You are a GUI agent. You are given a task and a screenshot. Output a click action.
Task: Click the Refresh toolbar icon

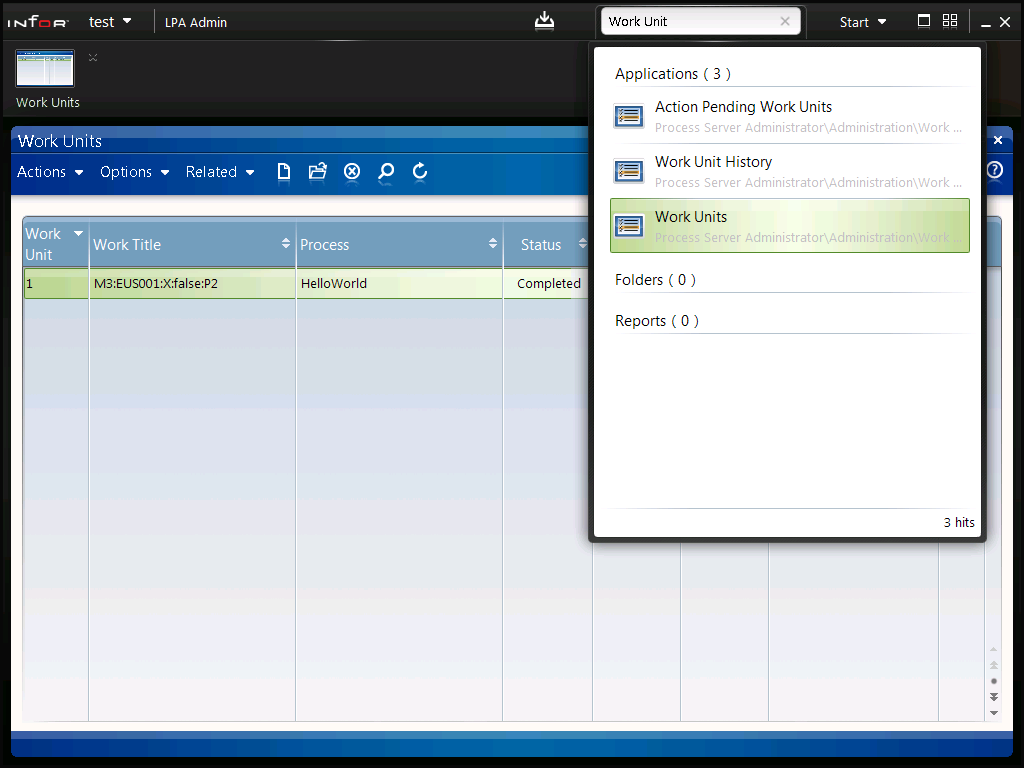coord(420,172)
